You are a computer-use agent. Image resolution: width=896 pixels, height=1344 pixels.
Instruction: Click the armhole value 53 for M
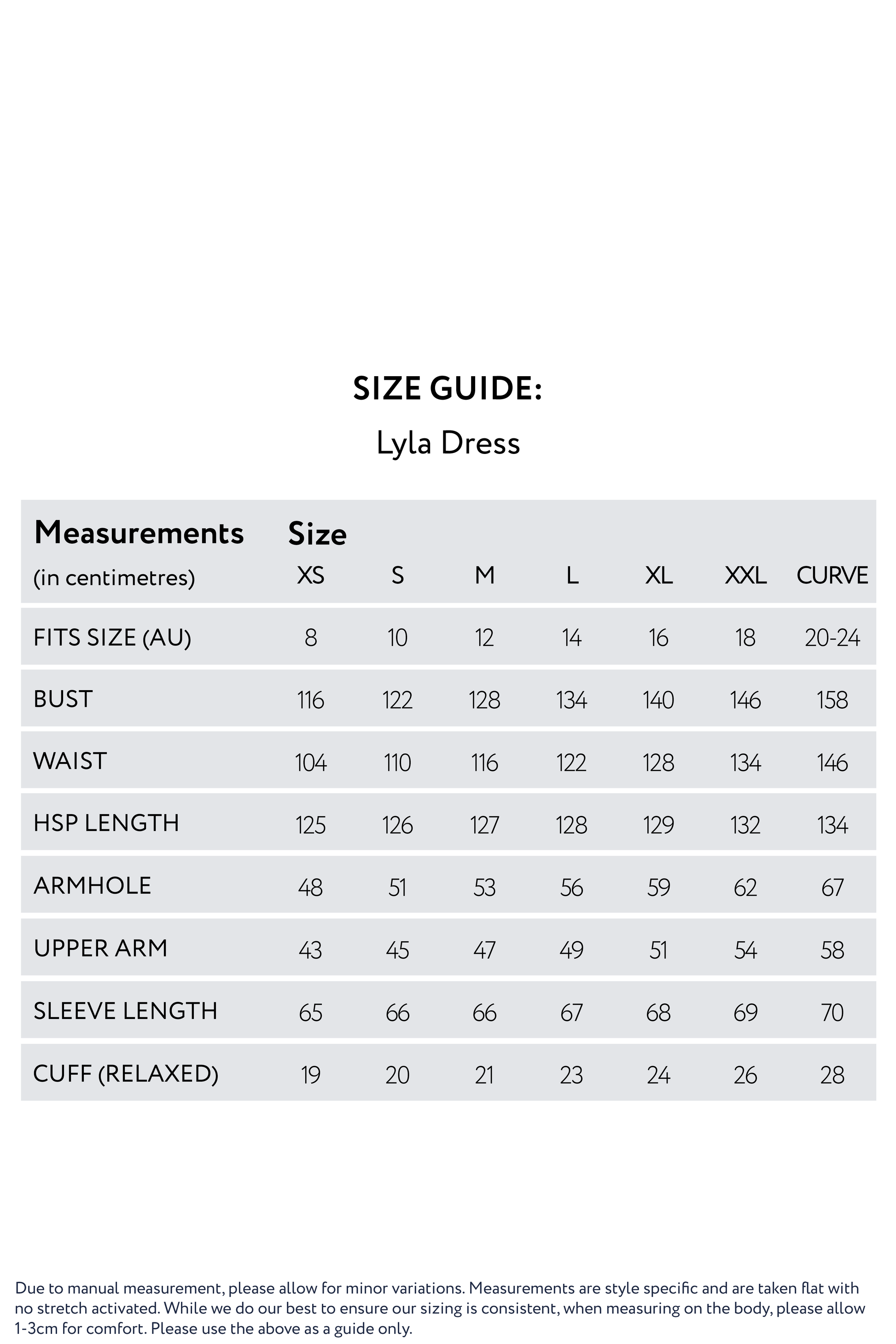(x=484, y=887)
